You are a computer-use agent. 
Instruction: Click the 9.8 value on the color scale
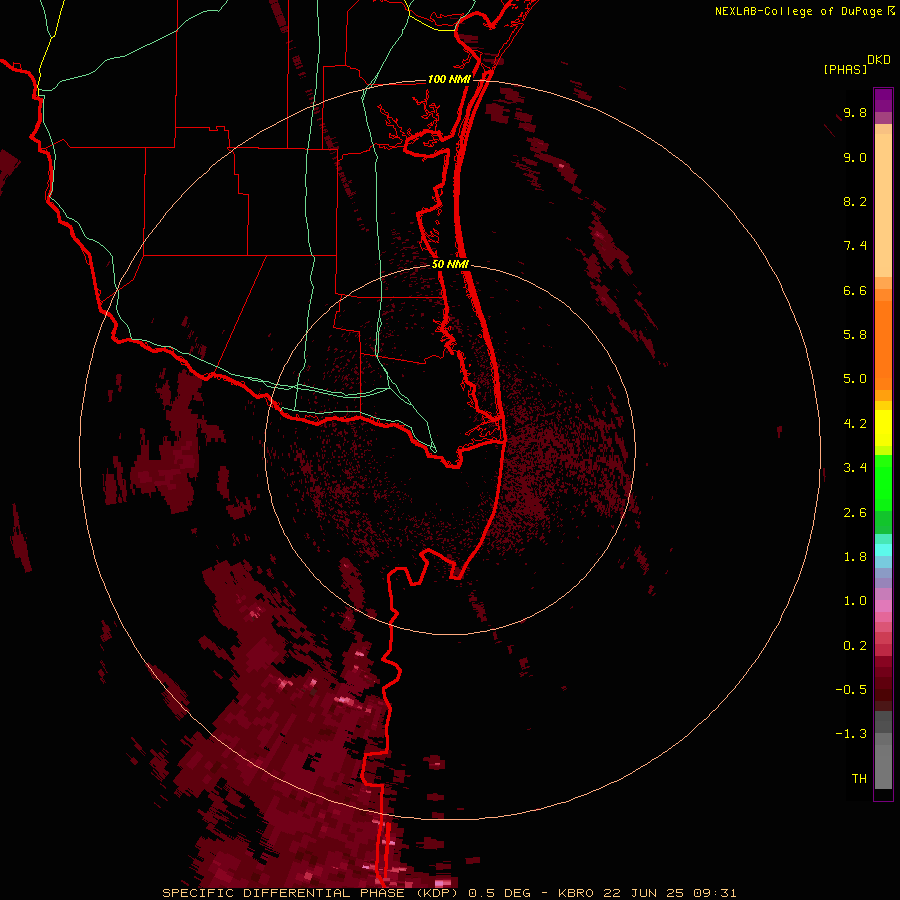click(x=855, y=112)
